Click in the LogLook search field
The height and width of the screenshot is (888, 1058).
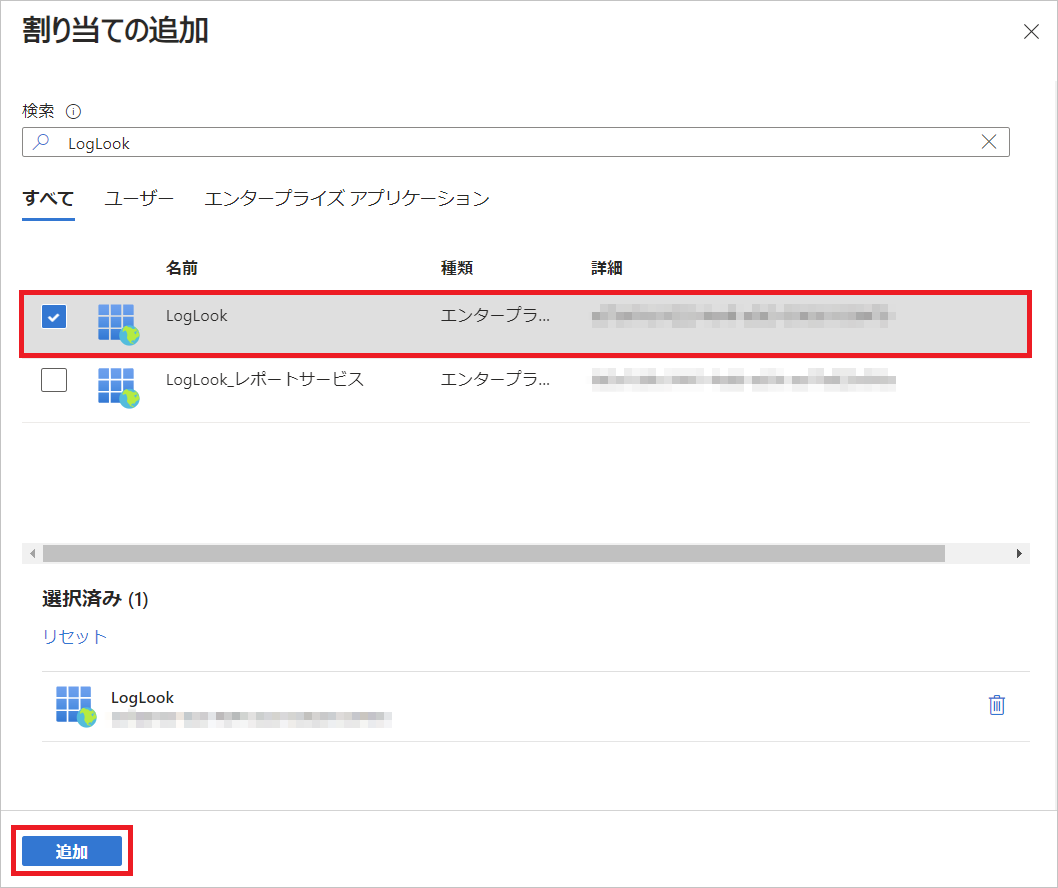[x=516, y=142]
